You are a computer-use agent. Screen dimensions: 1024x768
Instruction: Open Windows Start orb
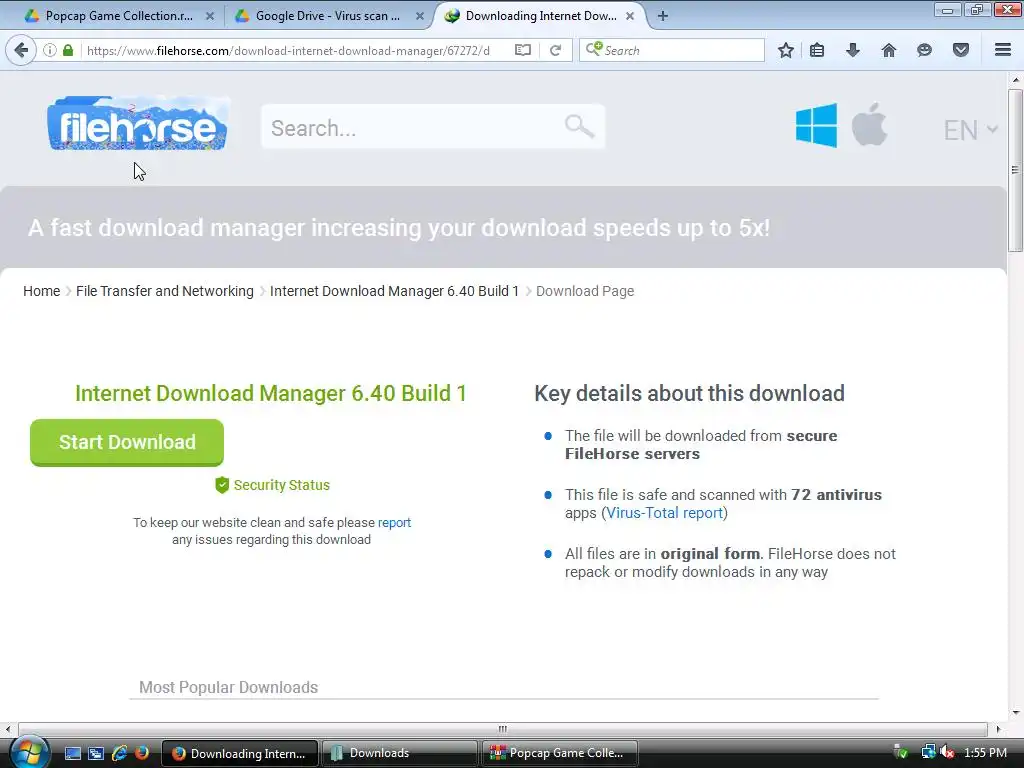point(29,752)
